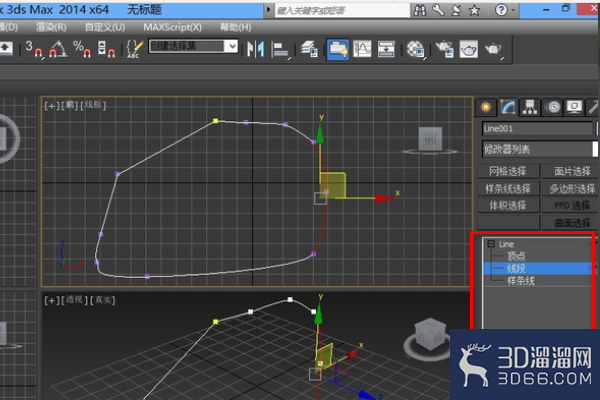
Task: Click the 网格选择 button
Action: coord(508,171)
